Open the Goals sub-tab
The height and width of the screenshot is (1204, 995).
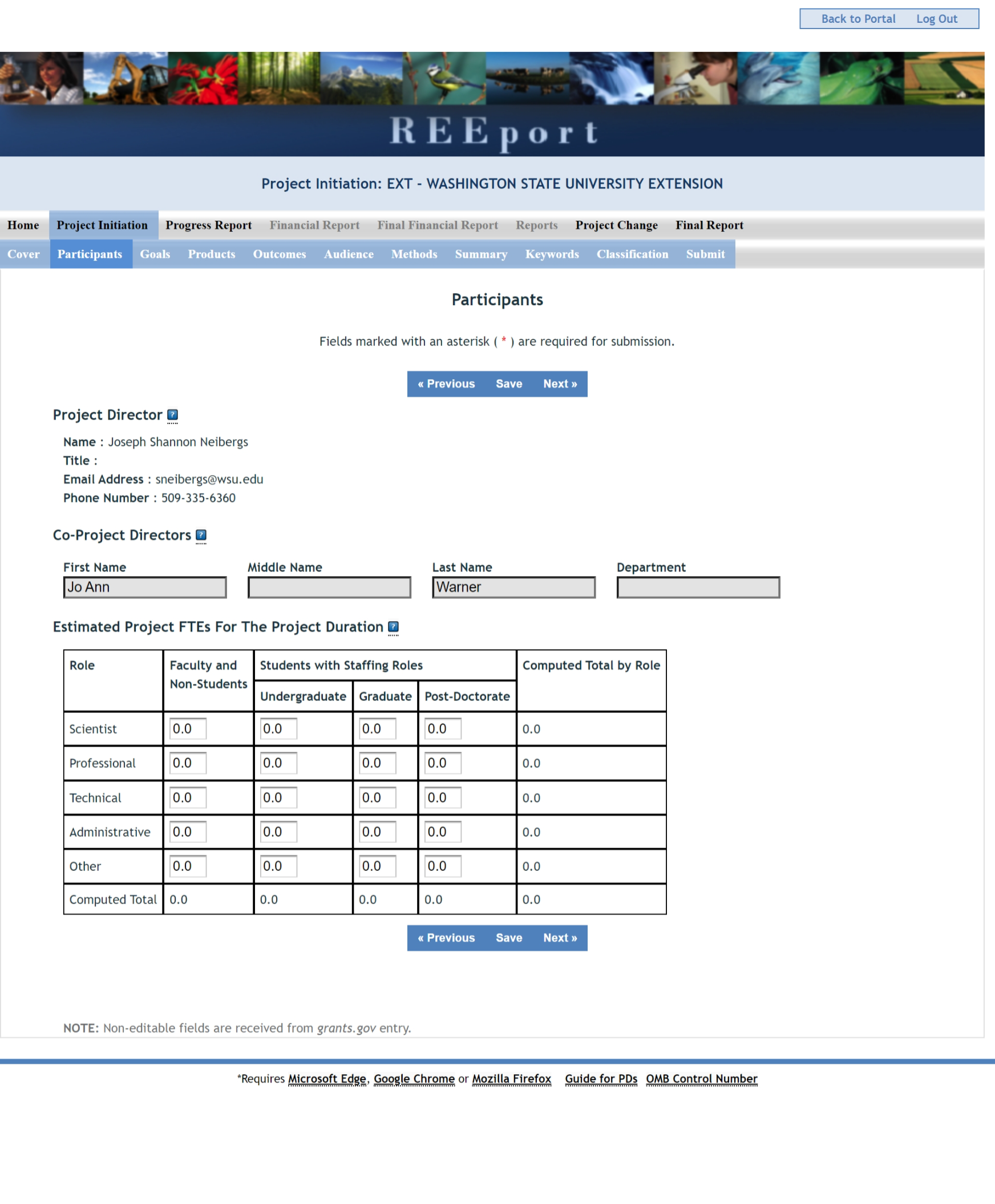pos(155,254)
